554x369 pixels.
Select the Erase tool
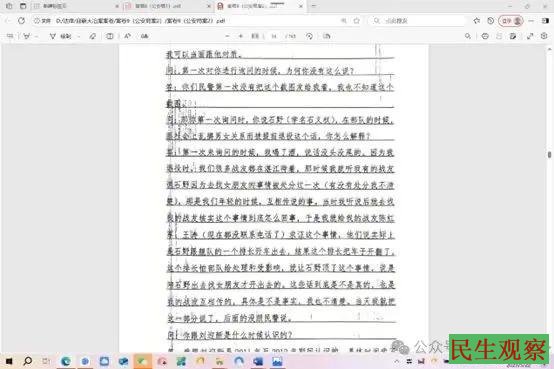(93, 36)
